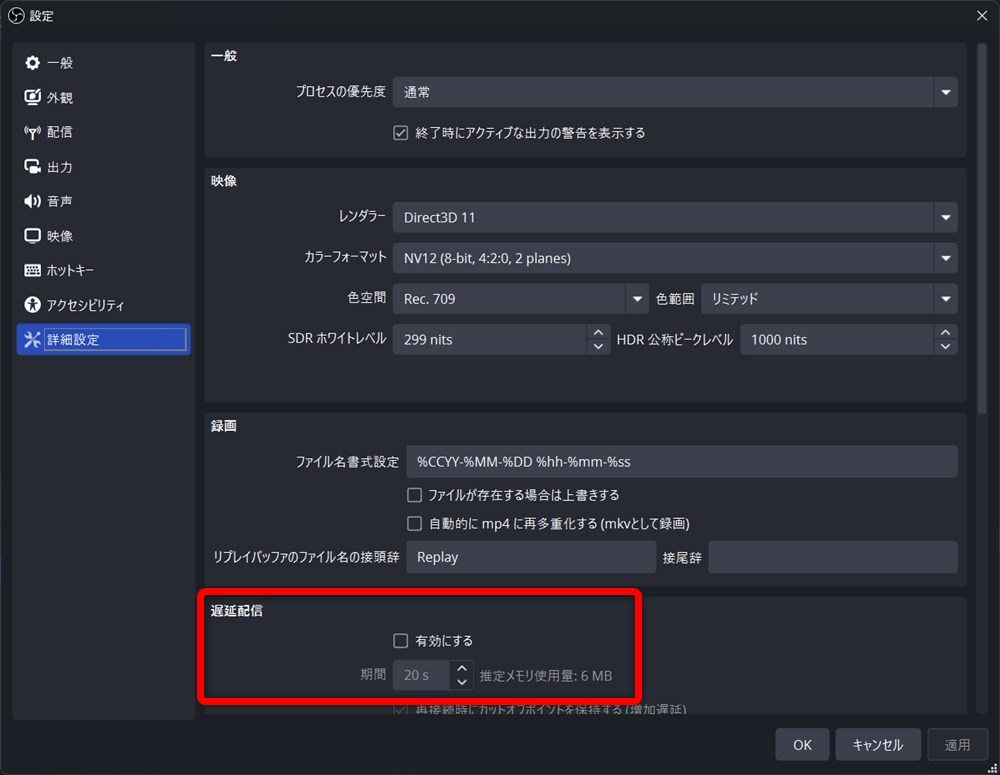Viewport: 1000px width, 775px height.
Task: Click the 映像 monitor icon in sidebar
Action: (33, 236)
